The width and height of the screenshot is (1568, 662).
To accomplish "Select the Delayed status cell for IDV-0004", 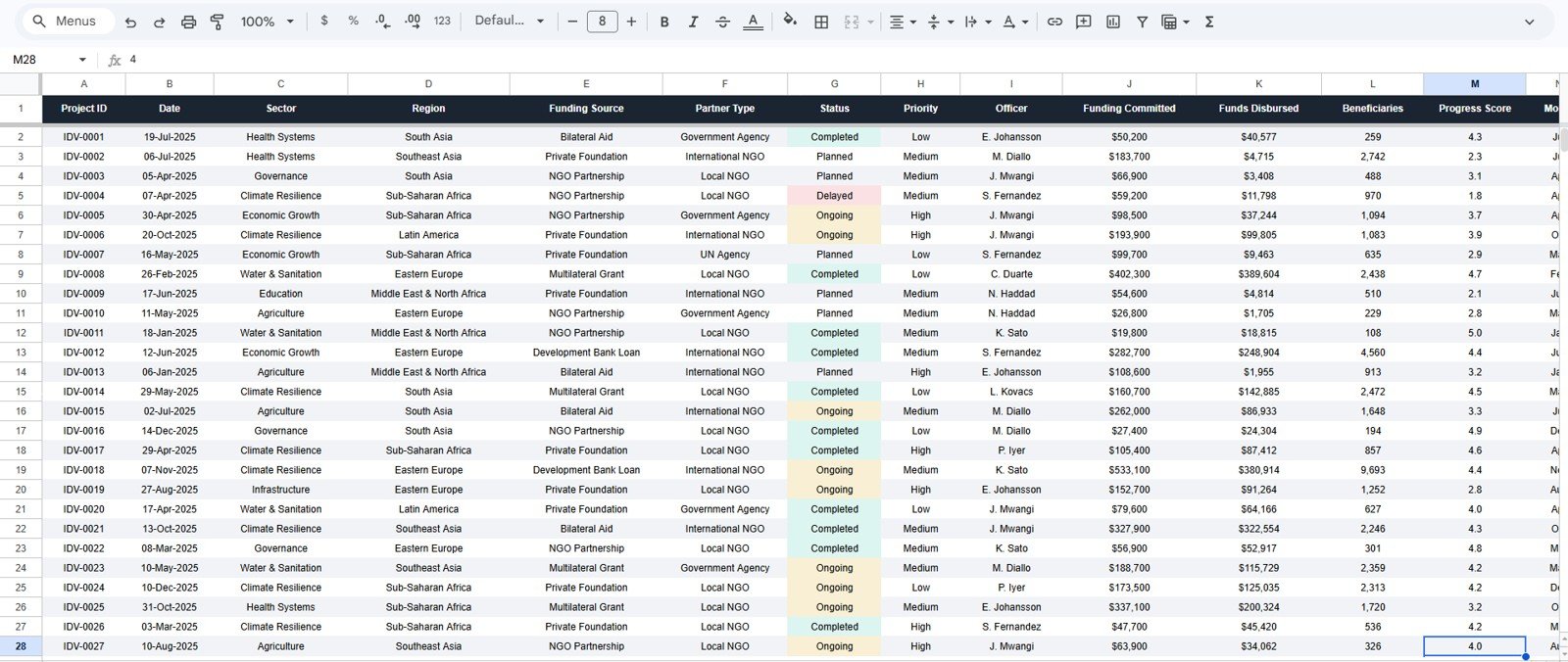I will click(x=834, y=196).
